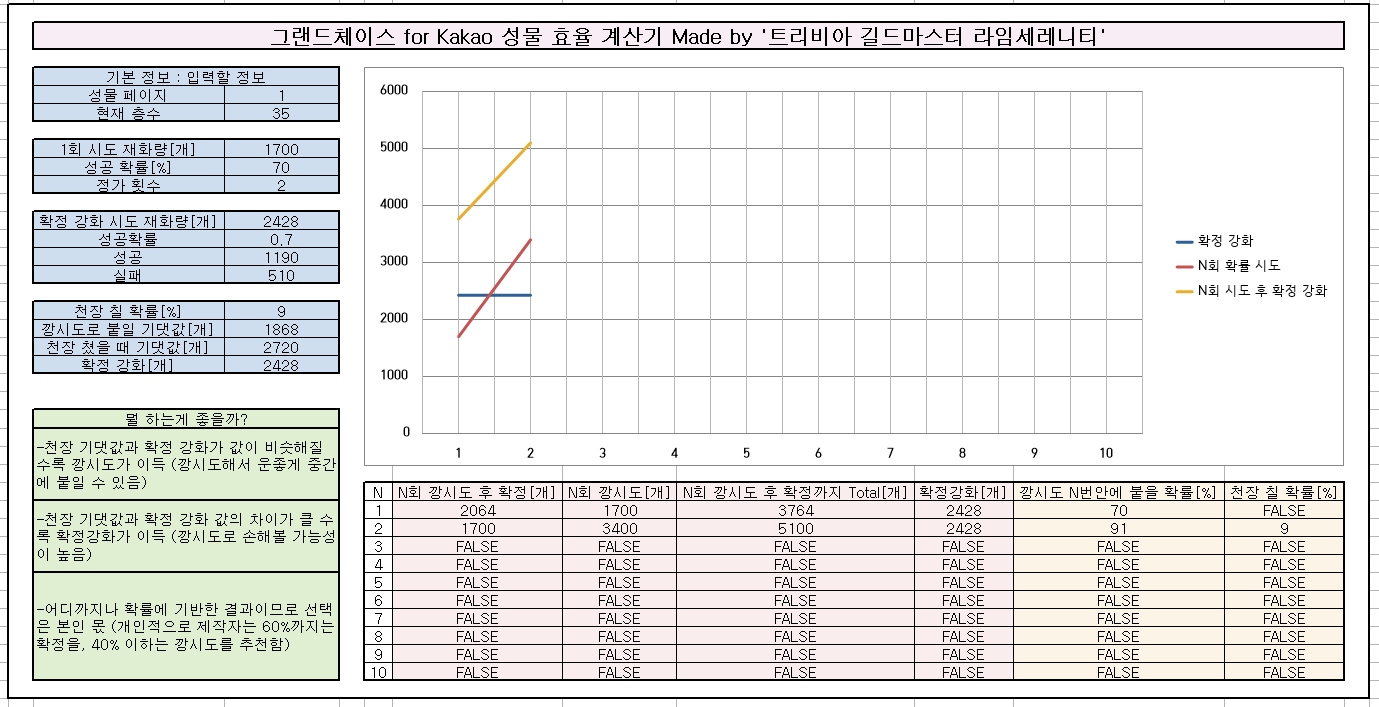Select the '깡시도 N번안에 붙을 확률[%]' column header
1379x707 pixels.
1118,492
